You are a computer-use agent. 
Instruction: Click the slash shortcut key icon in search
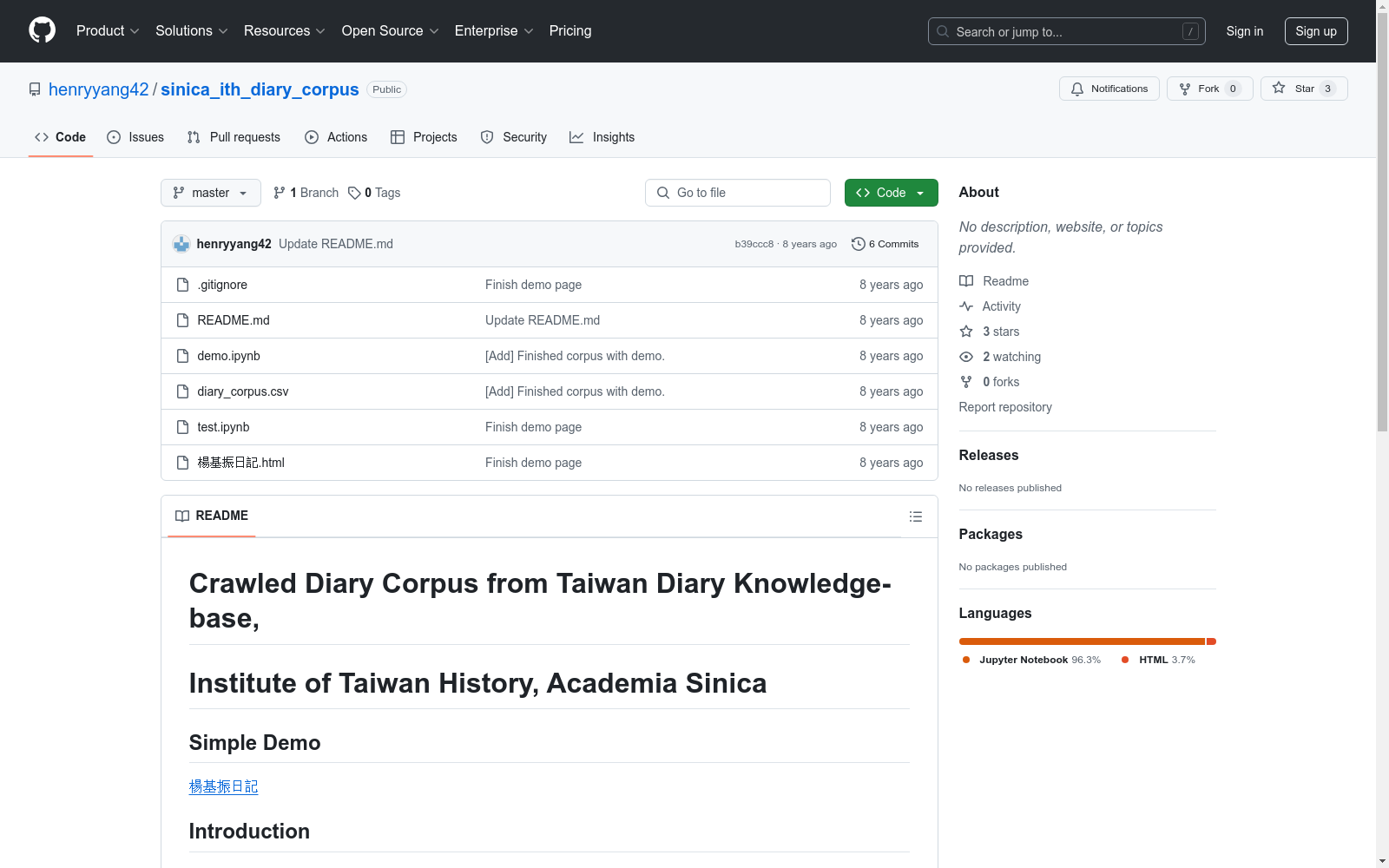click(1190, 31)
